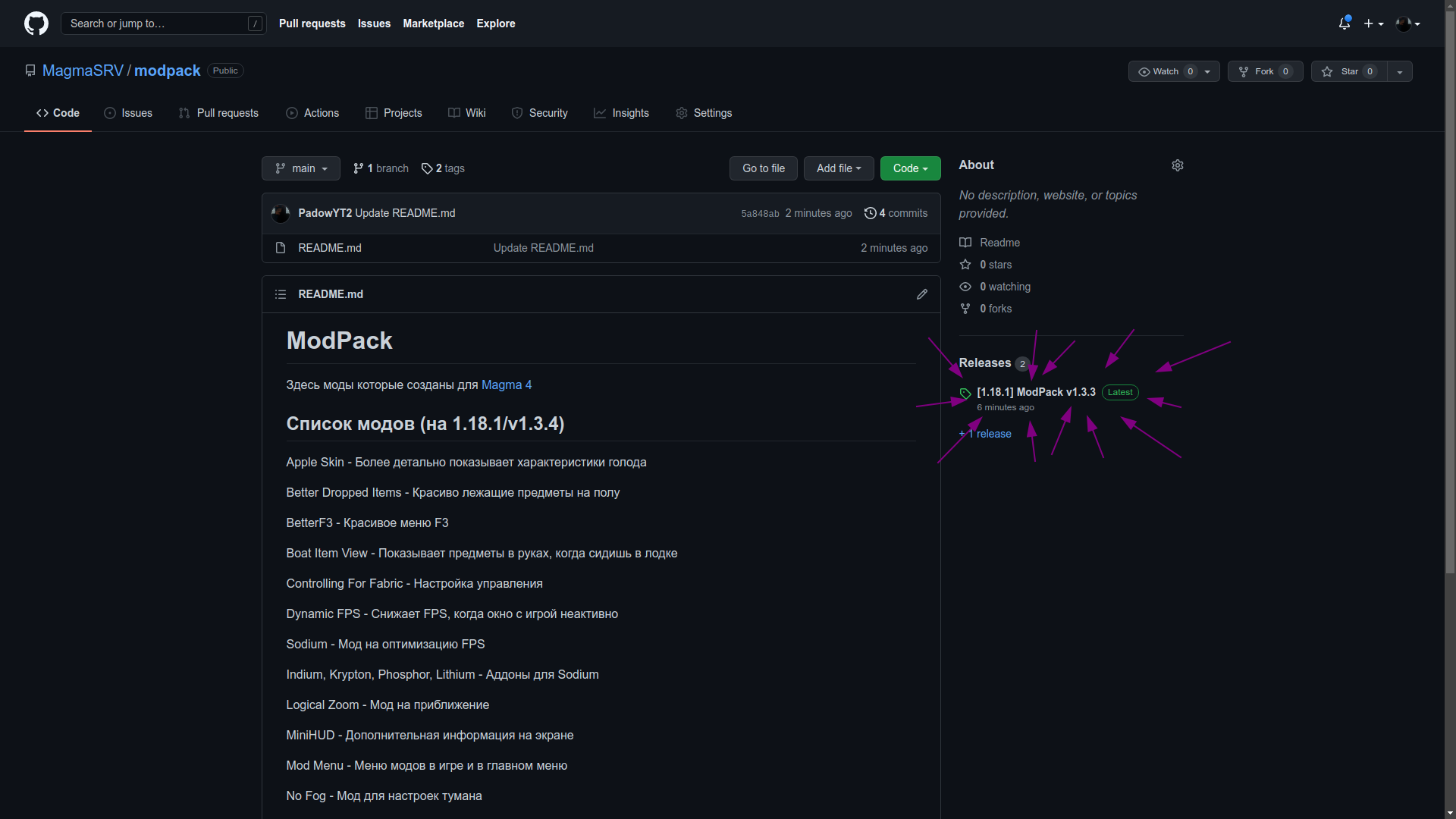The height and width of the screenshot is (819, 1456).
Task: Open README.md from the file list
Action: (x=328, y=247)
